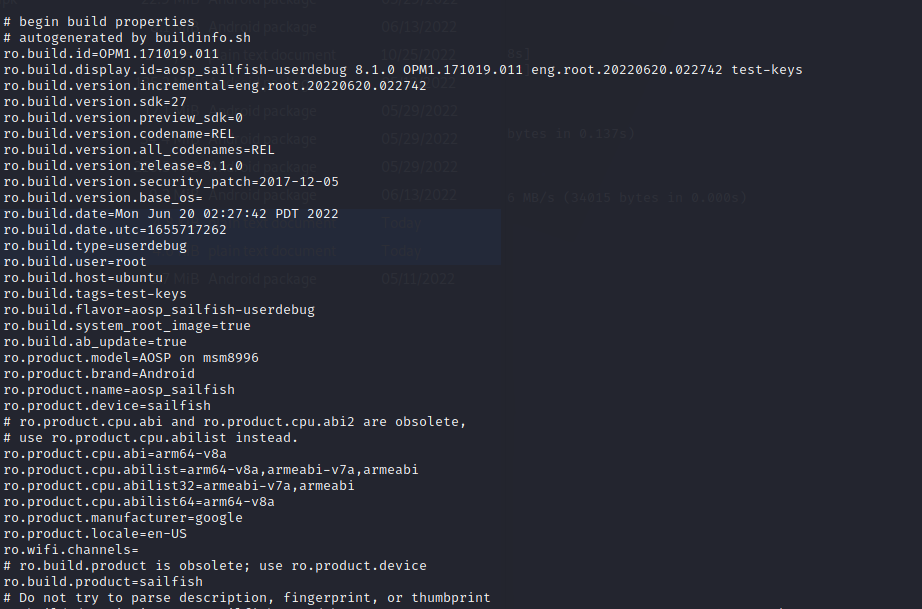Click the ro.product.locale=en-US line

95,533
